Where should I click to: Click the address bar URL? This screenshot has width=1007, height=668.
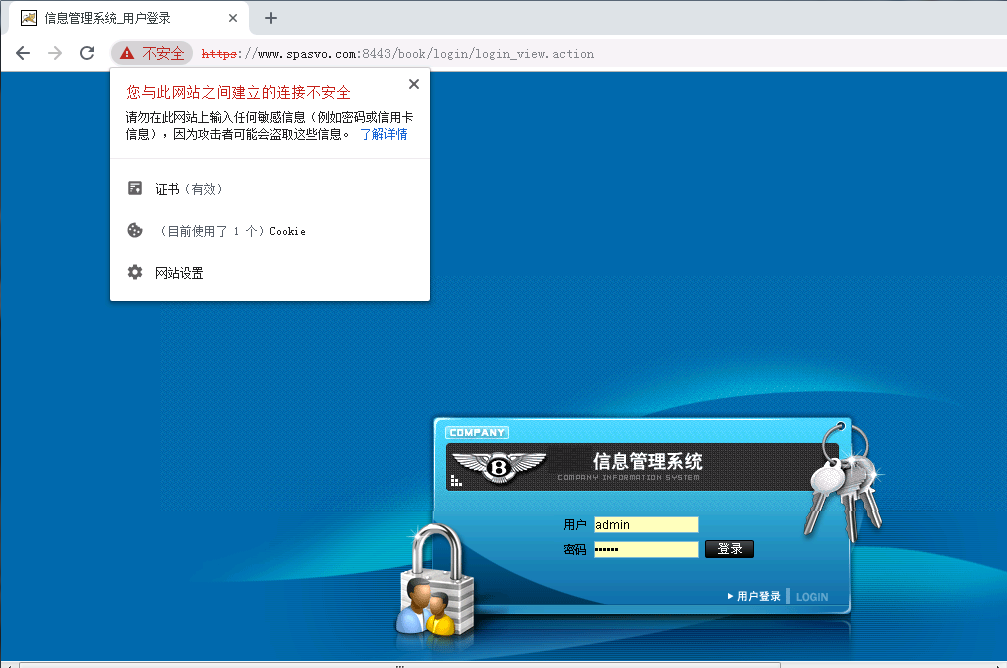(x=400, y=53)
